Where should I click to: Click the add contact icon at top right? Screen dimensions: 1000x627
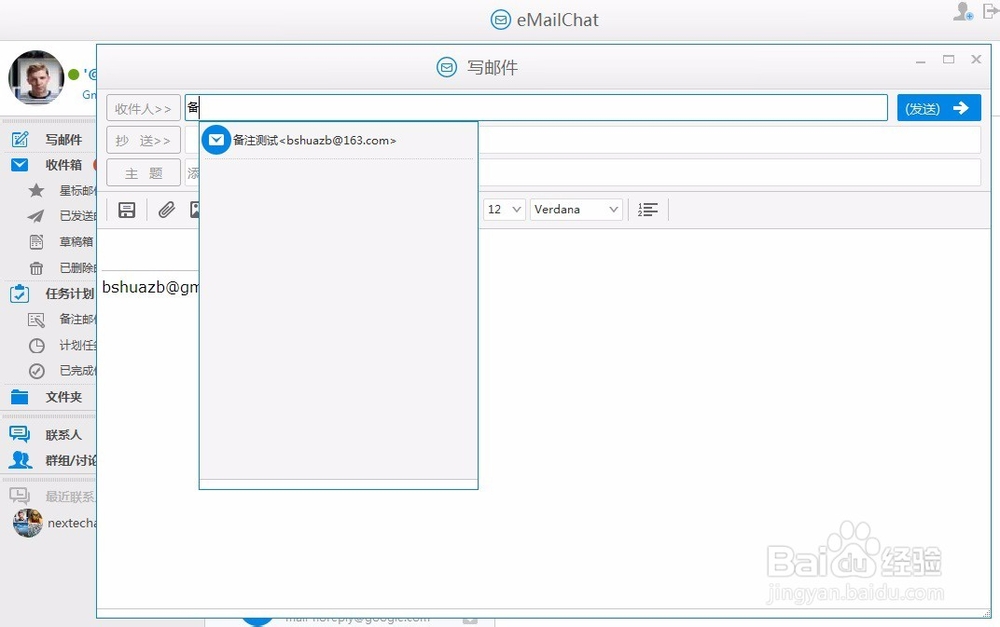tap(963, 11)
